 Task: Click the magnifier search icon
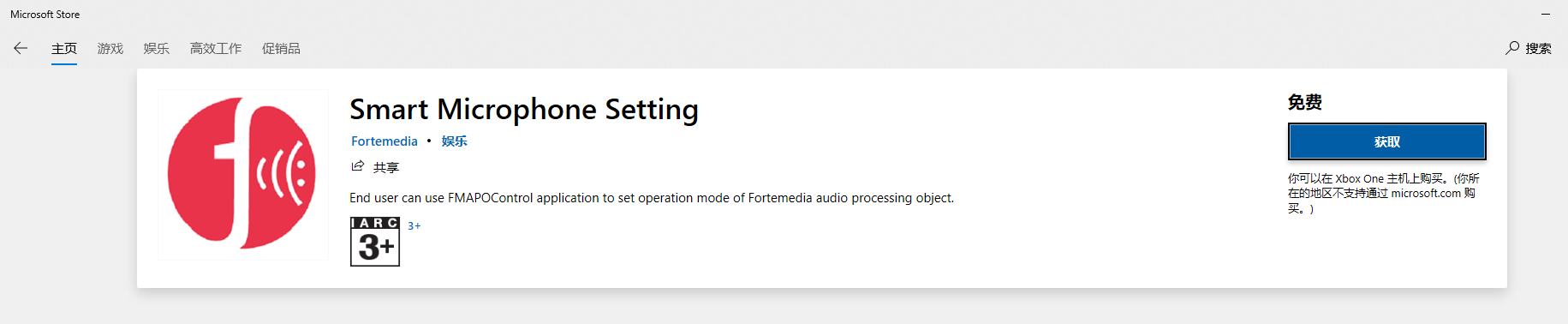(x=1512, y=48)
